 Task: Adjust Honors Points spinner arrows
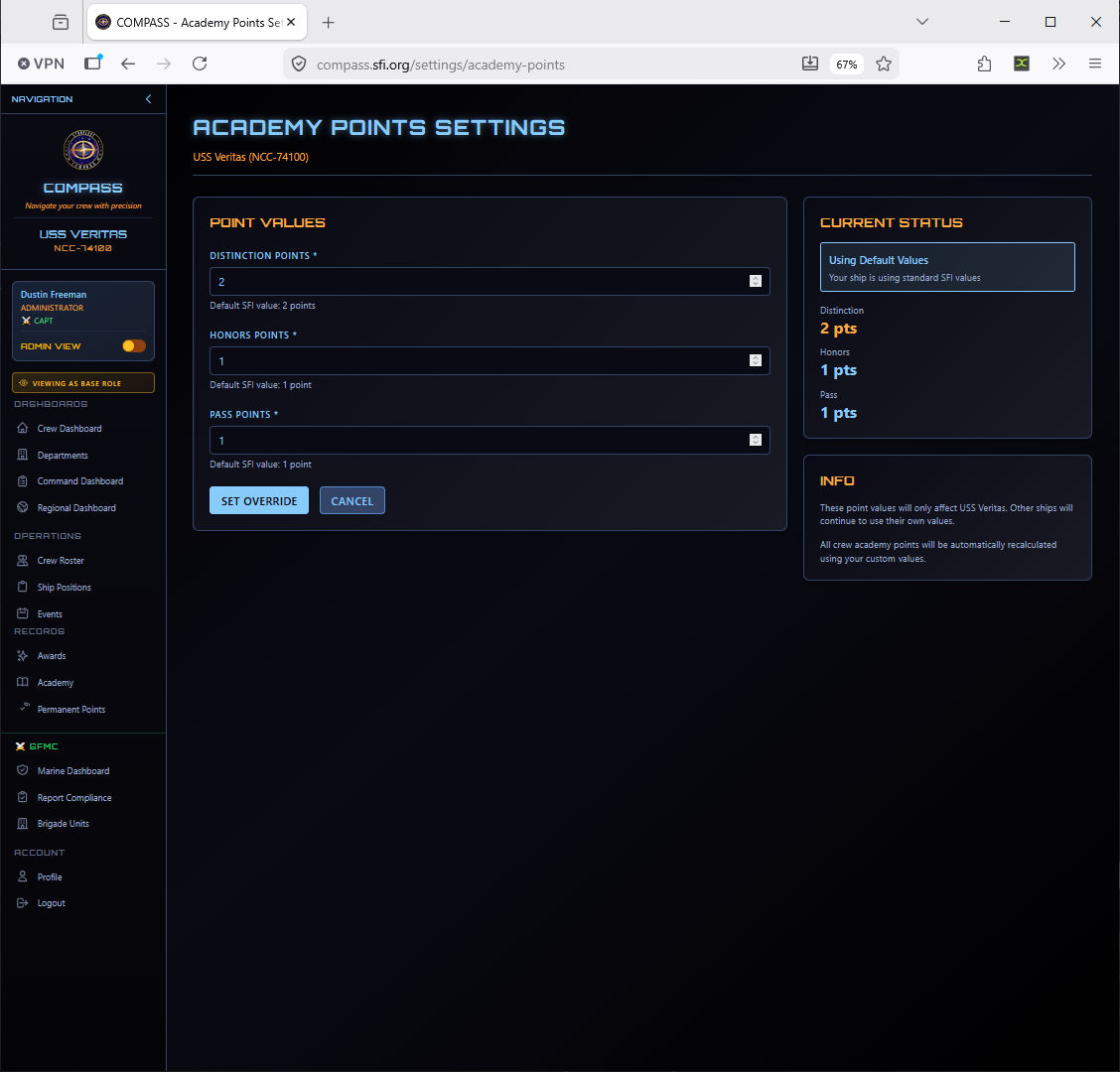755,360
